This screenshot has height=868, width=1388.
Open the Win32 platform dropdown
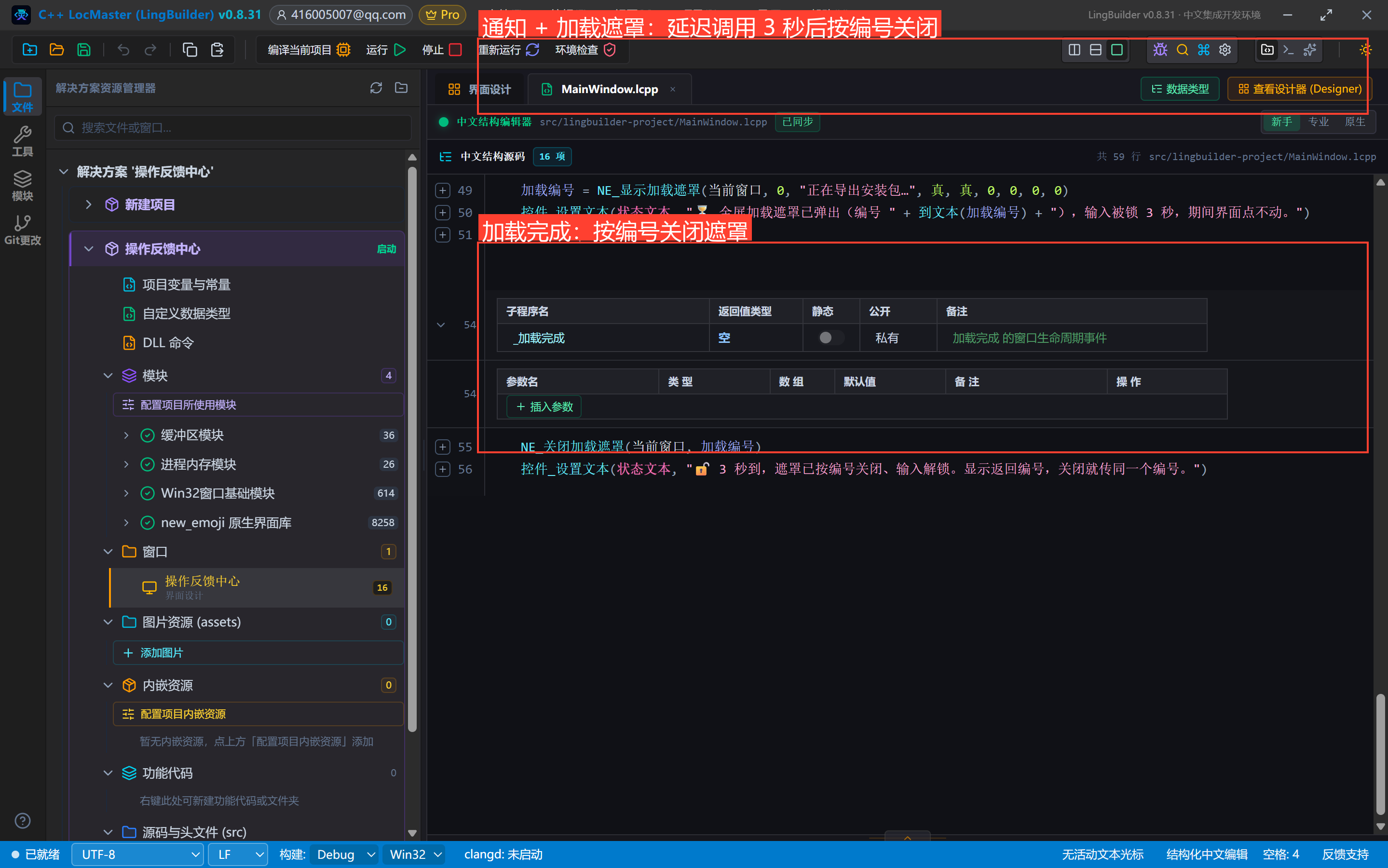click(x=415, y=854)
